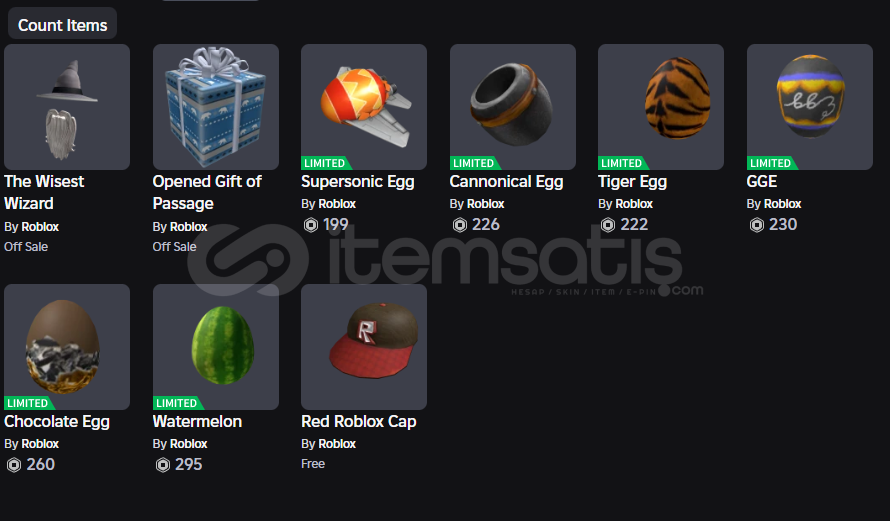Select the Supersonic Egg item image

click(x=364, y=107)
